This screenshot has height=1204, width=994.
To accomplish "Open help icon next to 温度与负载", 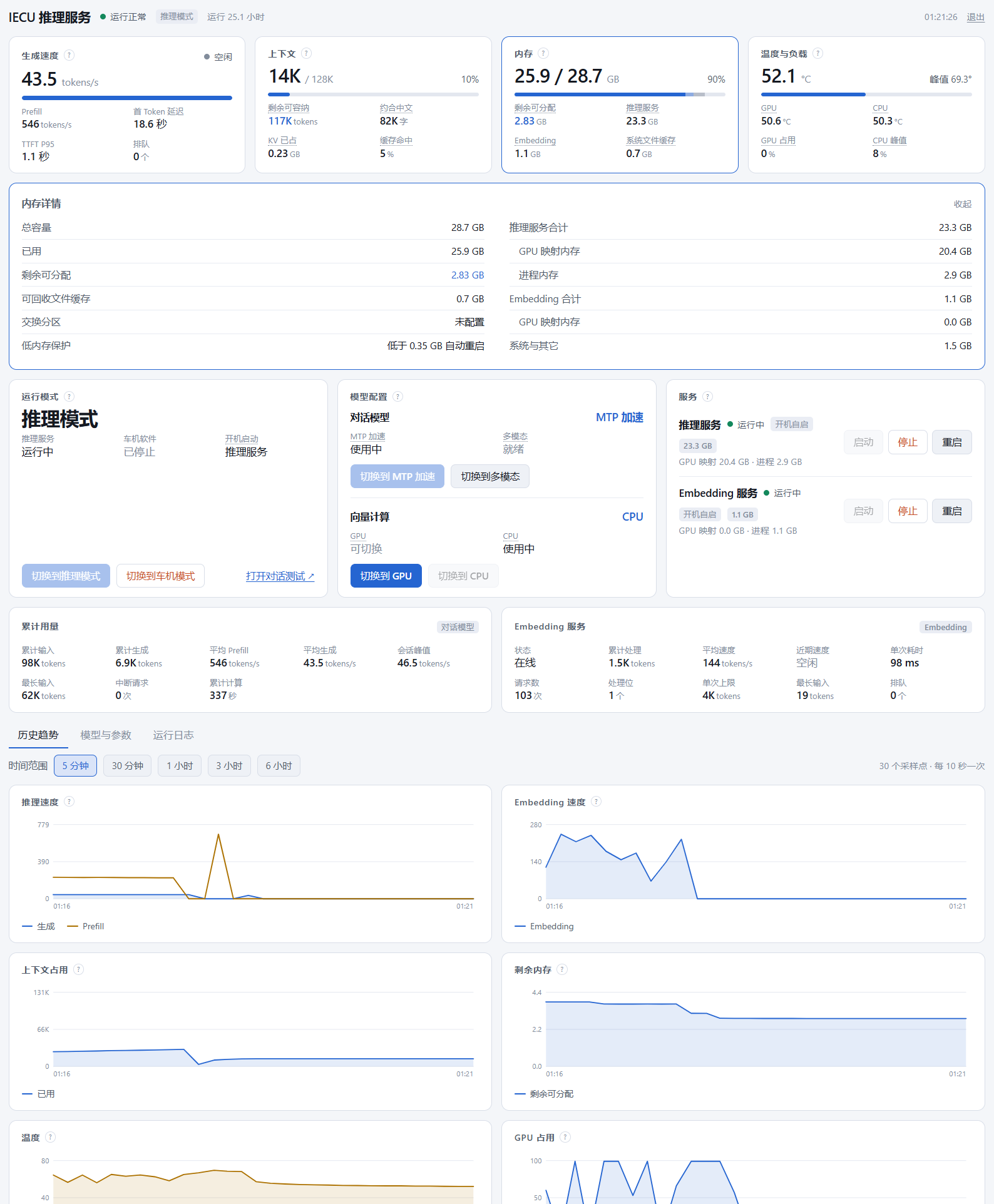I will point(817,53).
